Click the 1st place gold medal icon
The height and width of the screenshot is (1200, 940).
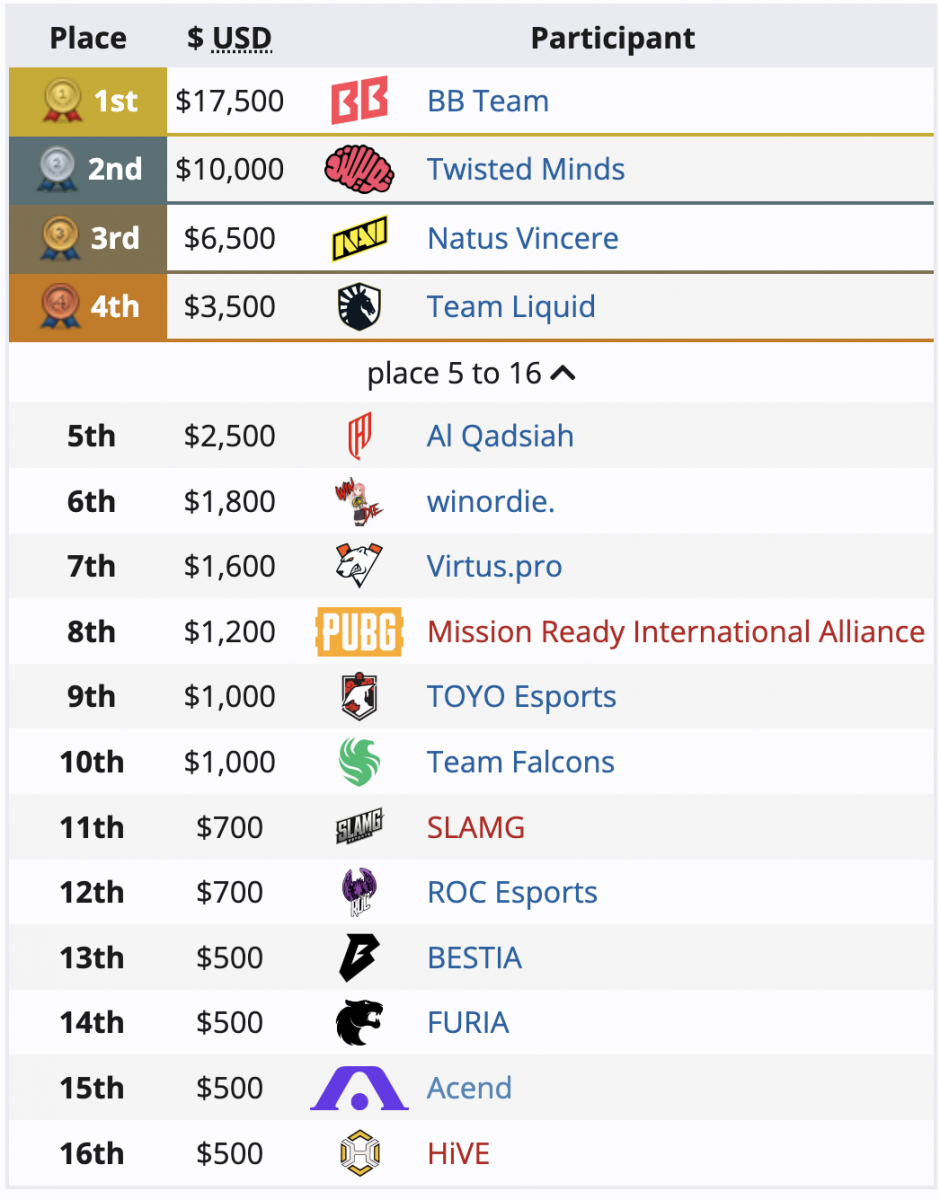point(63,101)
